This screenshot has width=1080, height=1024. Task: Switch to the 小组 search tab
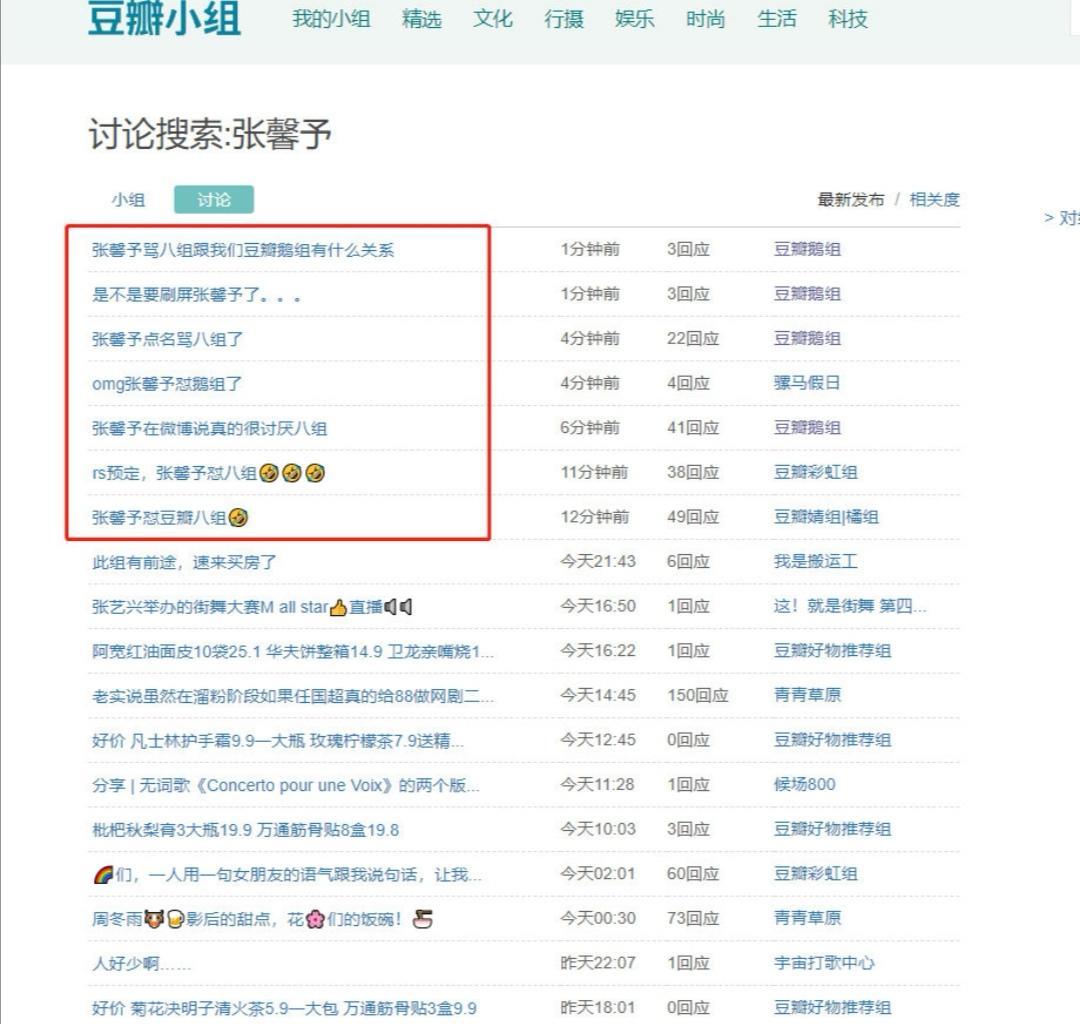pos(128,200)
